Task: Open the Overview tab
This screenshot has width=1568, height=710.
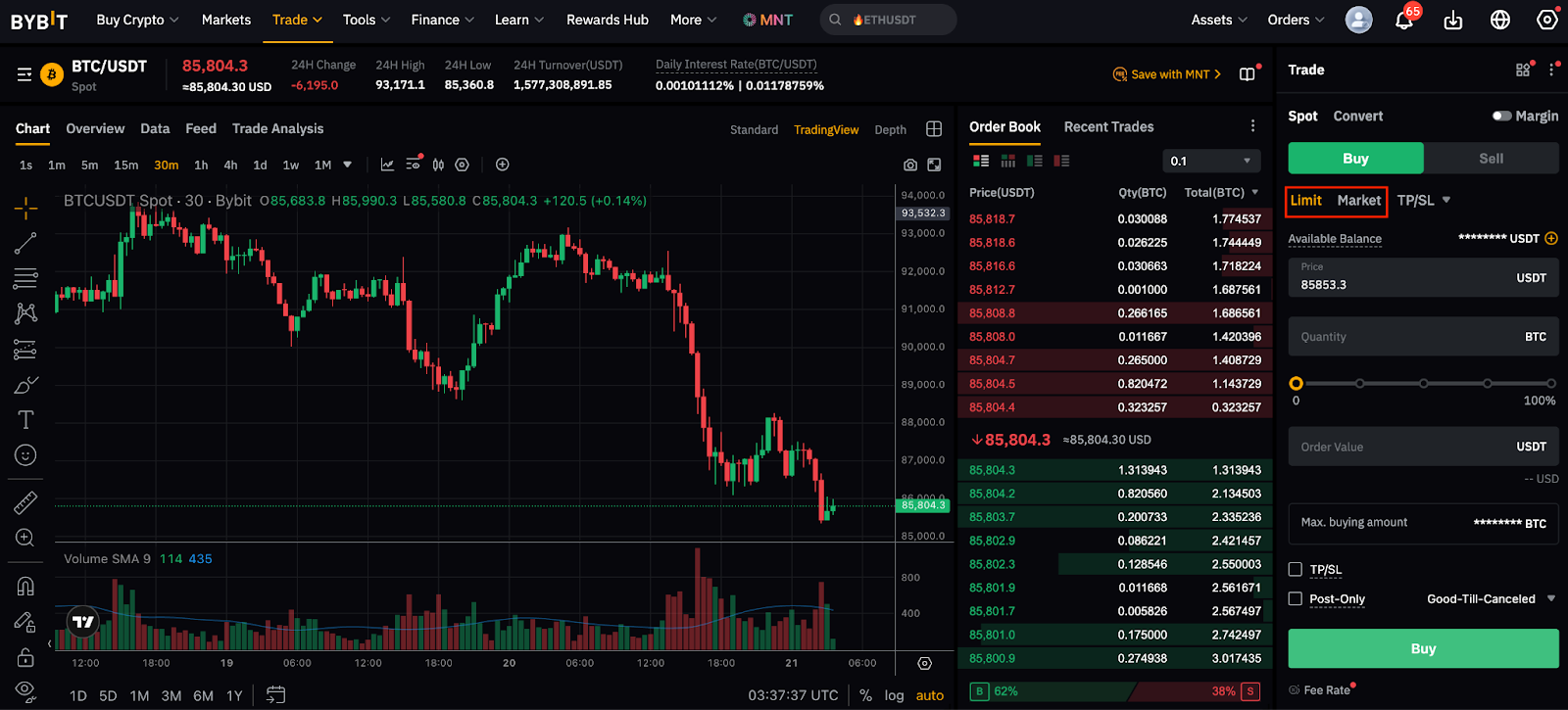Action: 95,128
